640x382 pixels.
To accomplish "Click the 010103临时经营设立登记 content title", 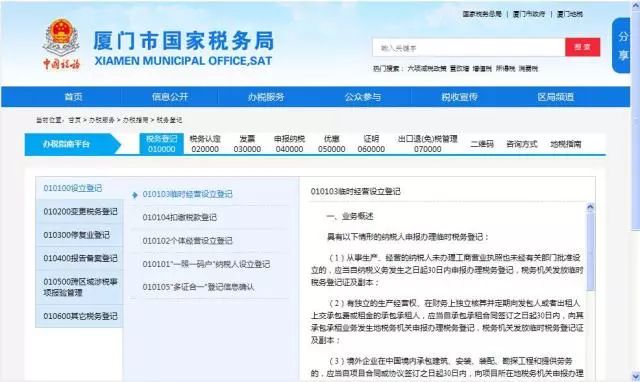I will tap(356, 191).
